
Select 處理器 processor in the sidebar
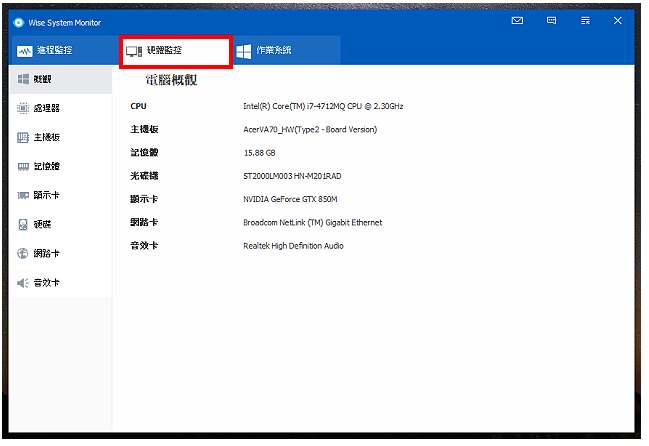[60, 108]
